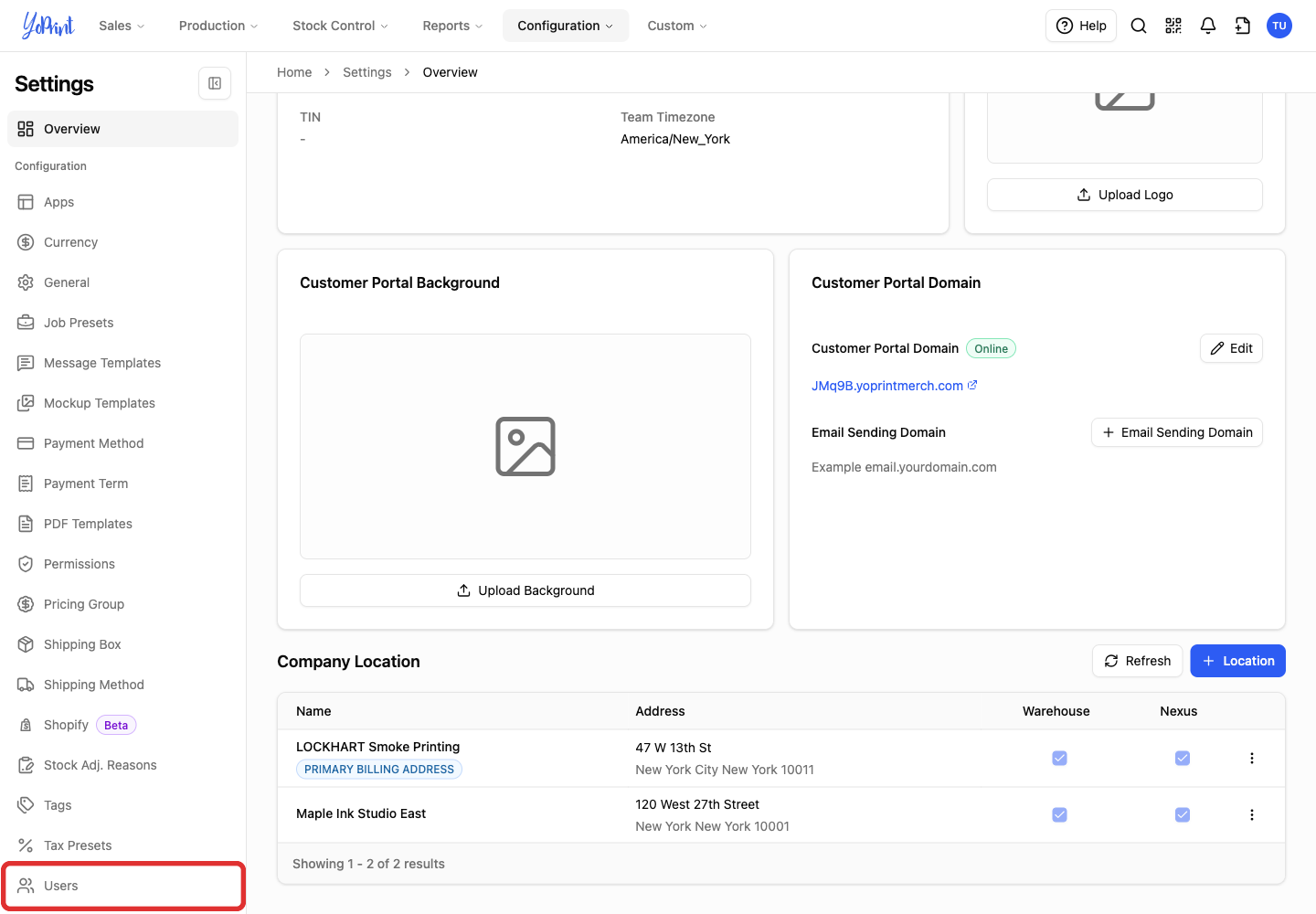The height and width of the screenshot is (914, 1316).
Task: Expand the Configuration menu
Action: [566, 26]
